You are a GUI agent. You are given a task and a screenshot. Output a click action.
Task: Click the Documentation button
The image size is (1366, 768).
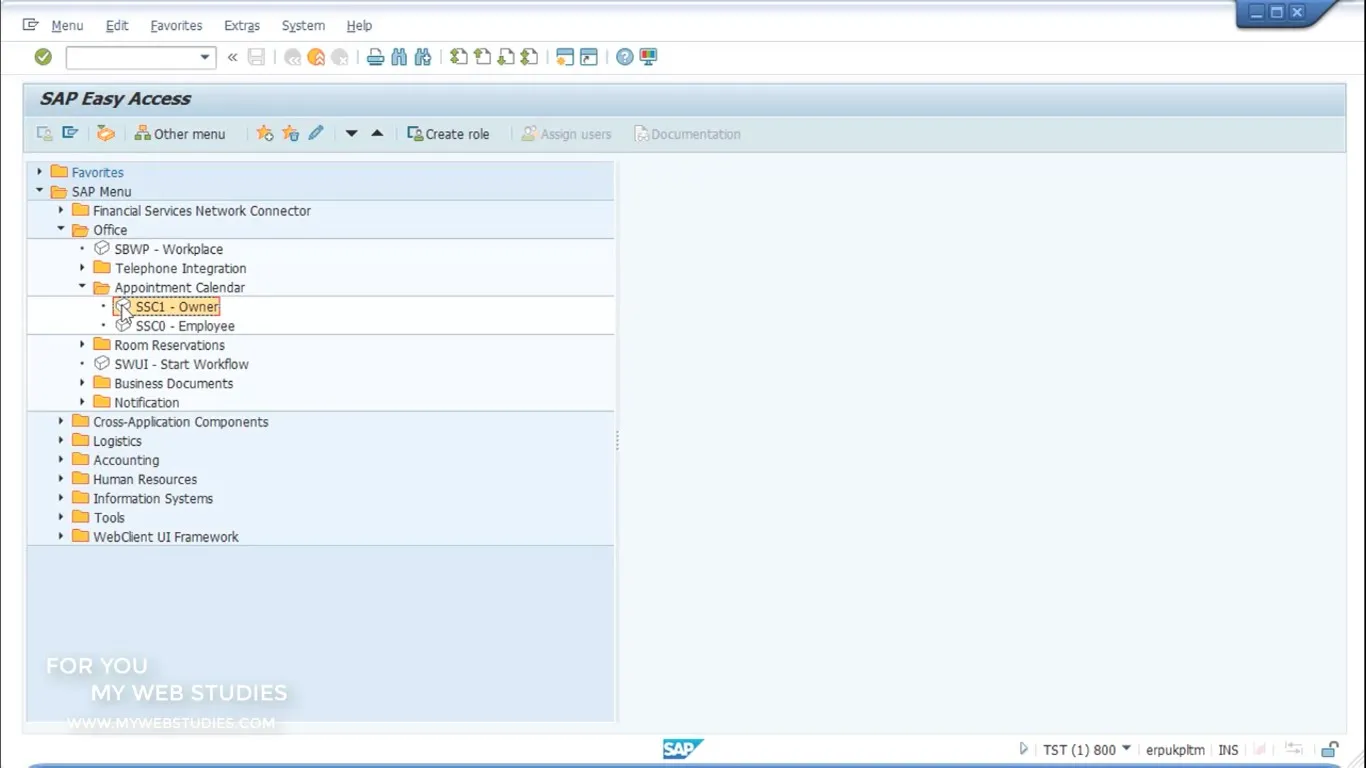[x=688, y=133]
